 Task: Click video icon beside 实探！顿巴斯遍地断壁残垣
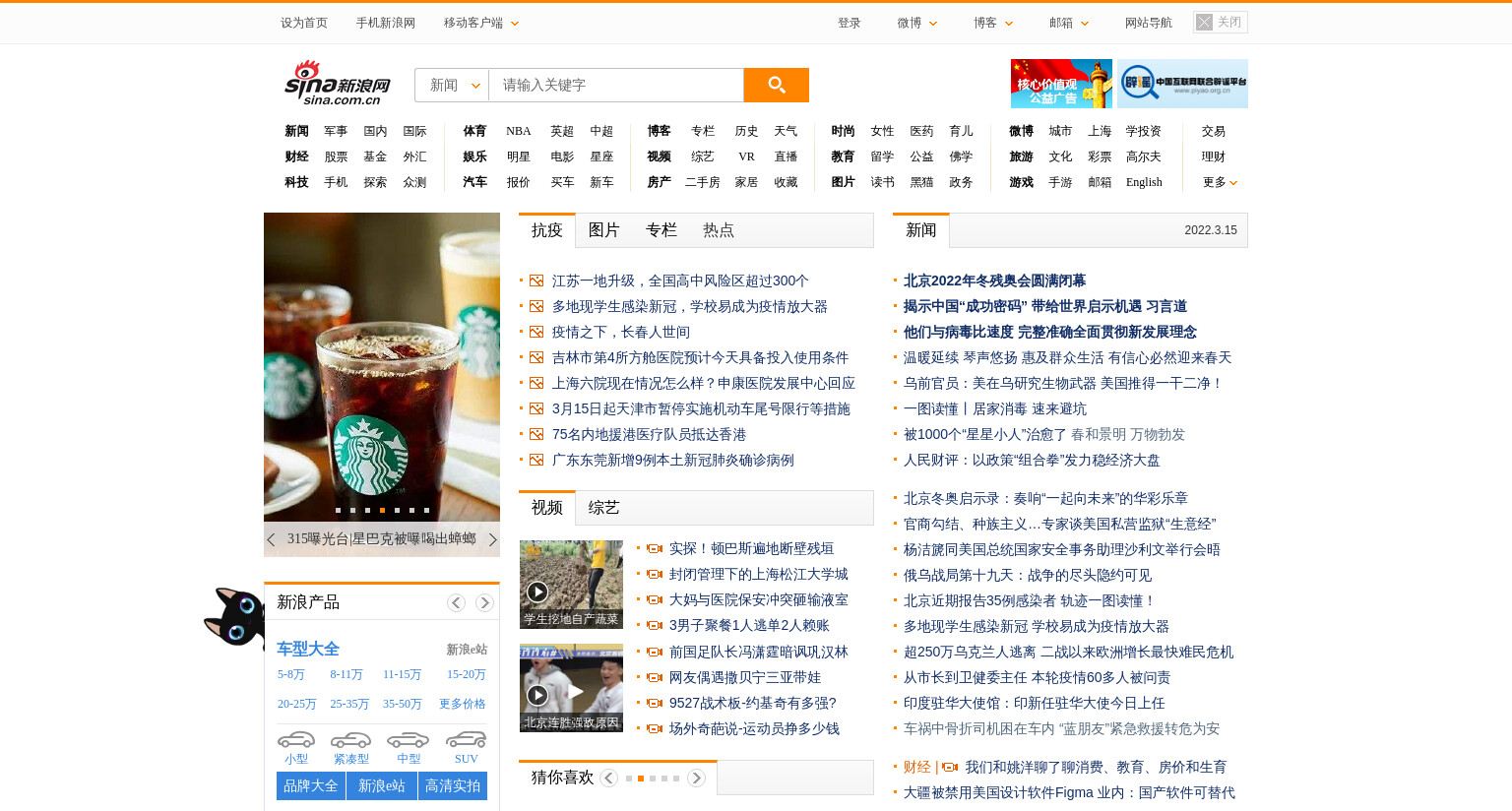(x=654, y=548)
